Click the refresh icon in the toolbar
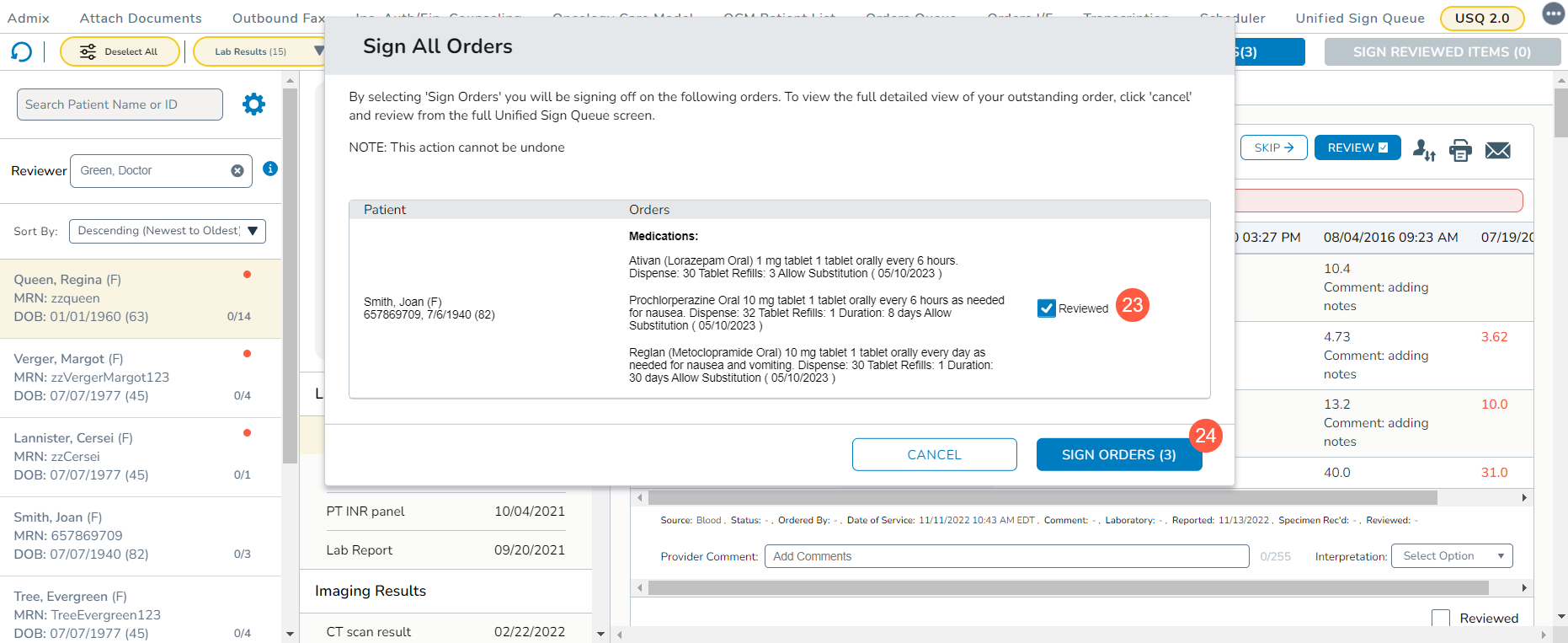Viewport: 1568px width, 643px height. tap(21, 52)
